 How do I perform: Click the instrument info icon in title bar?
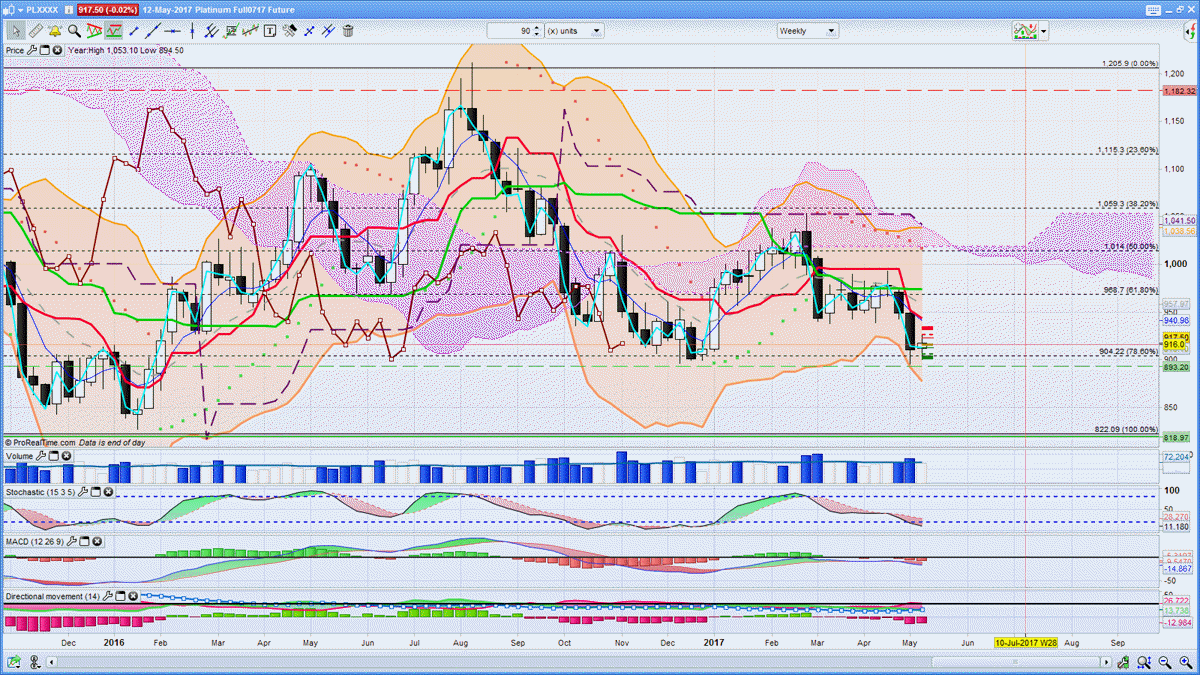pos(68,6)
